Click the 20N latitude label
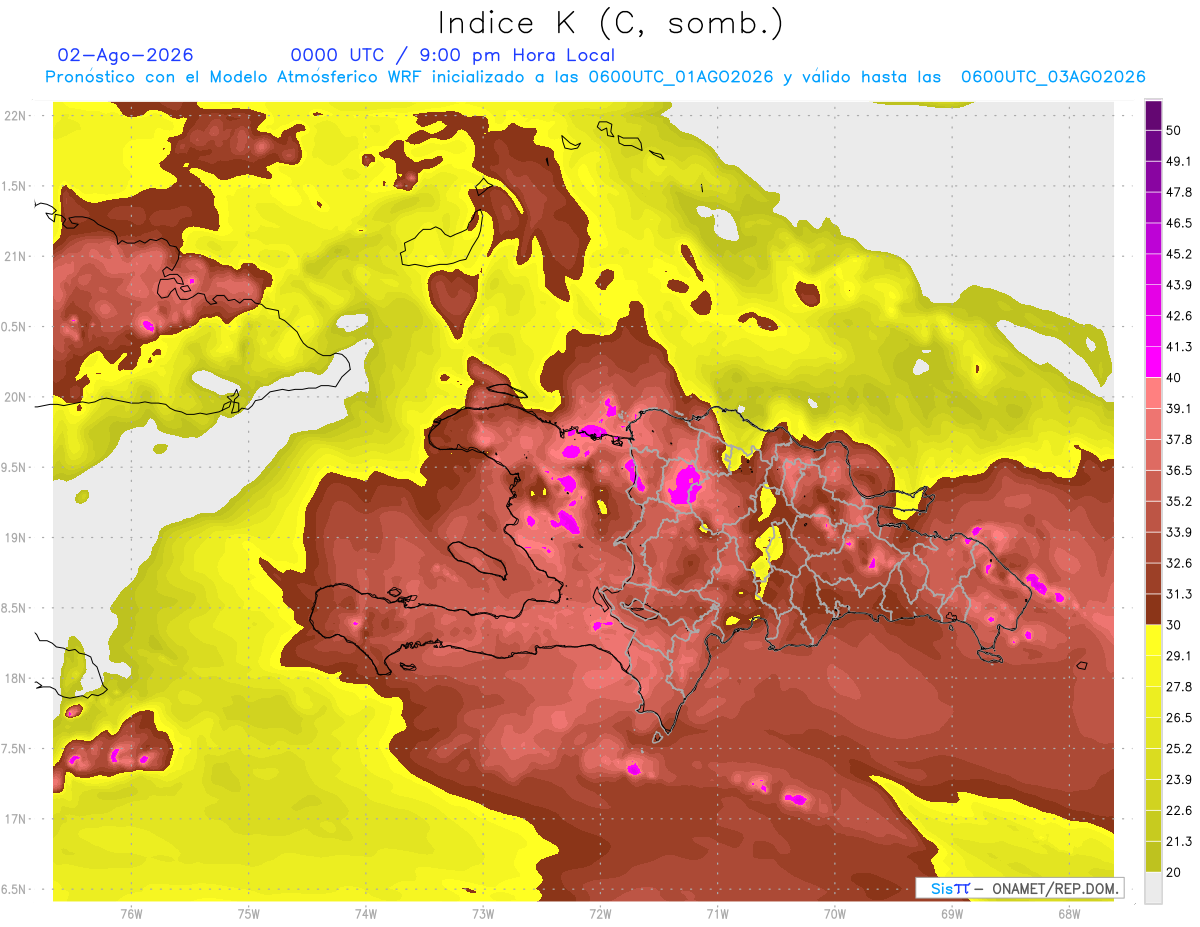Screen dimensions: 1200x927 16,397
